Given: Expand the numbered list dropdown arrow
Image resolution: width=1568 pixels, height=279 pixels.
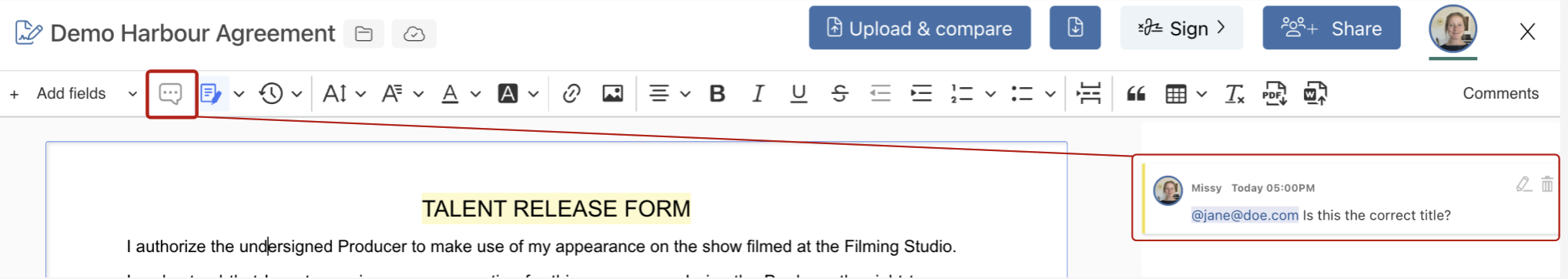Looking at the screenshot, I should (990, 94).
